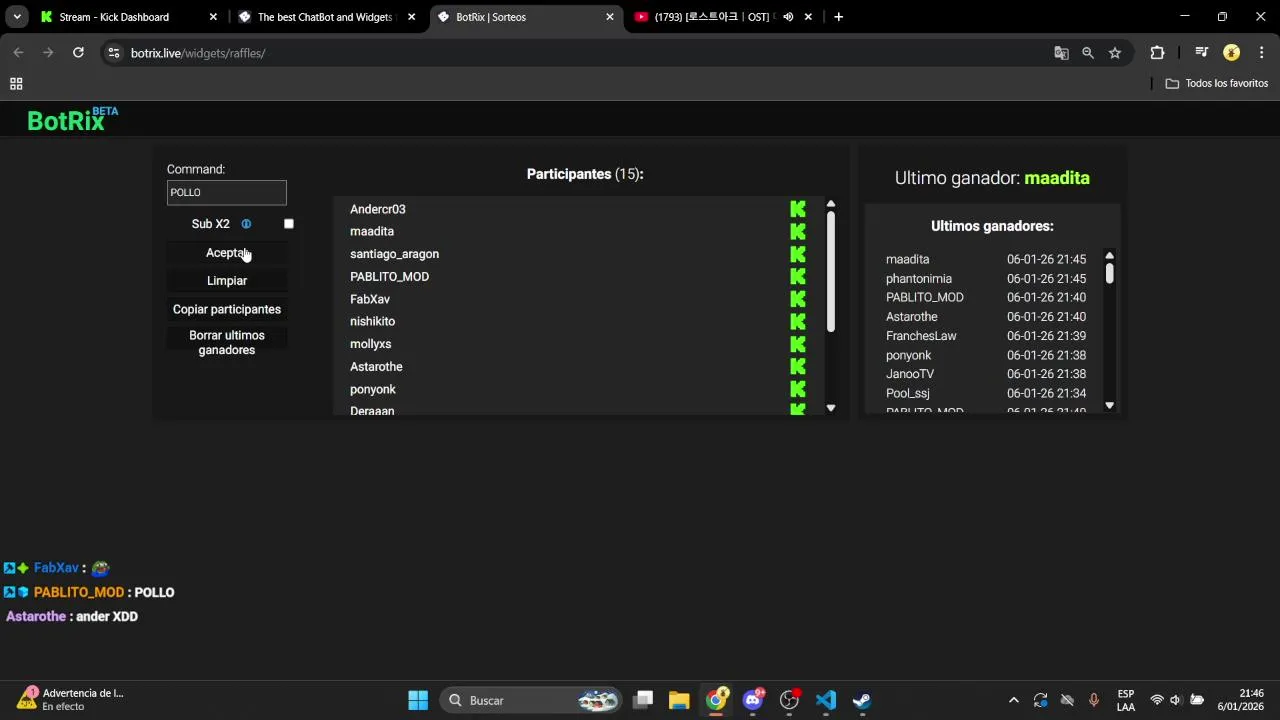Image resolution: width=1280 pixels, height=720 pixels.
Task: Switch to the YouTube OST tab
Action: pos(723,17)
